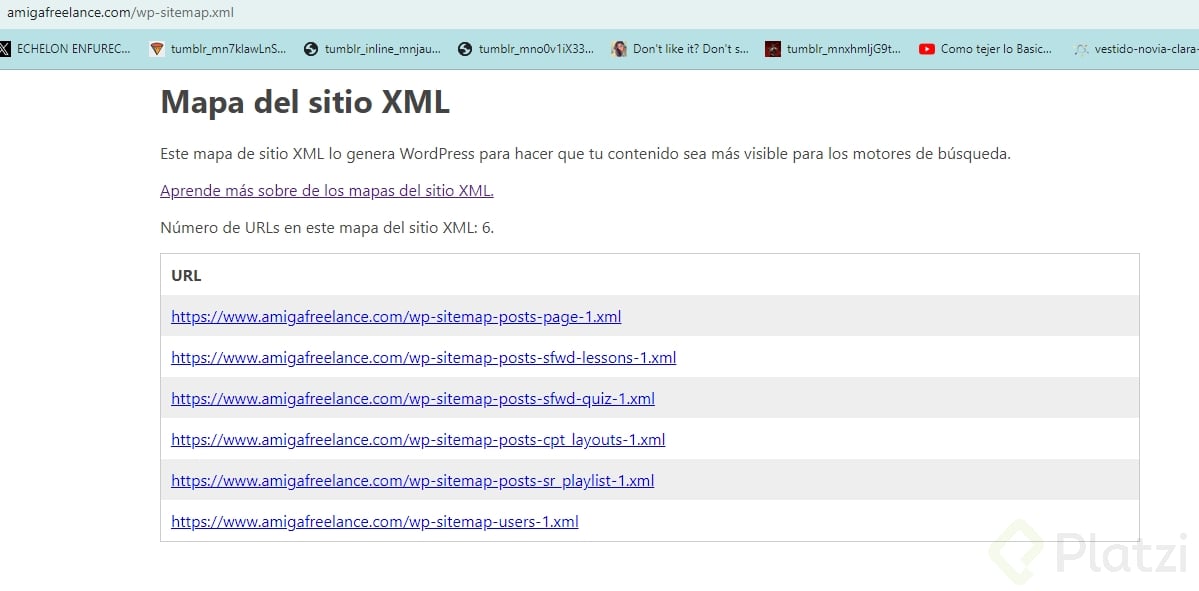Open the tumblr_mno0v1iX33 bookmark
The image size is (1199, 591).
(526, 49)
